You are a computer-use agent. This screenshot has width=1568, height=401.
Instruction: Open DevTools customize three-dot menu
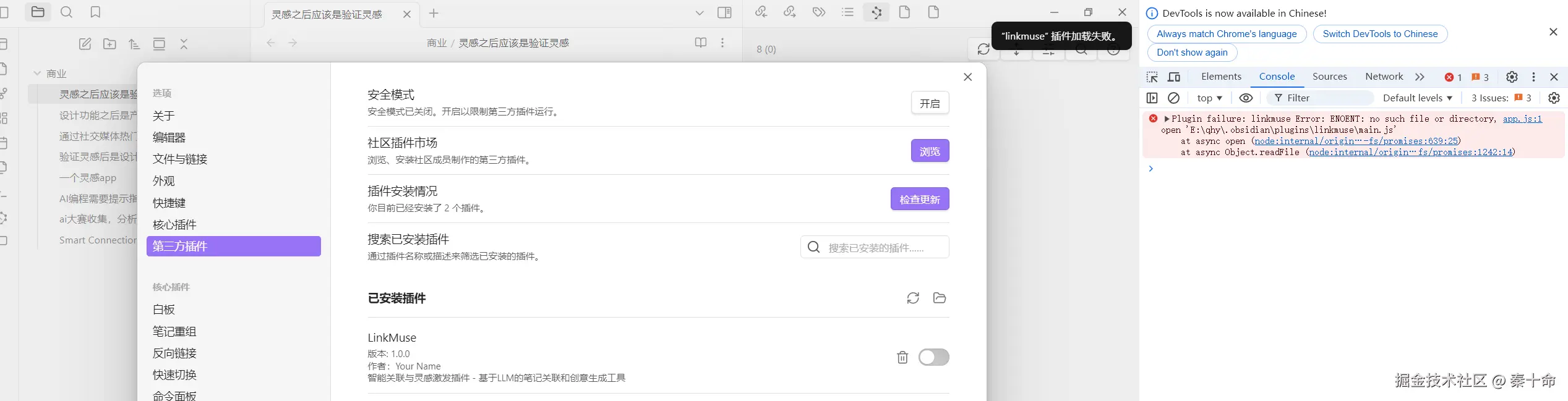click(1533, 77)
